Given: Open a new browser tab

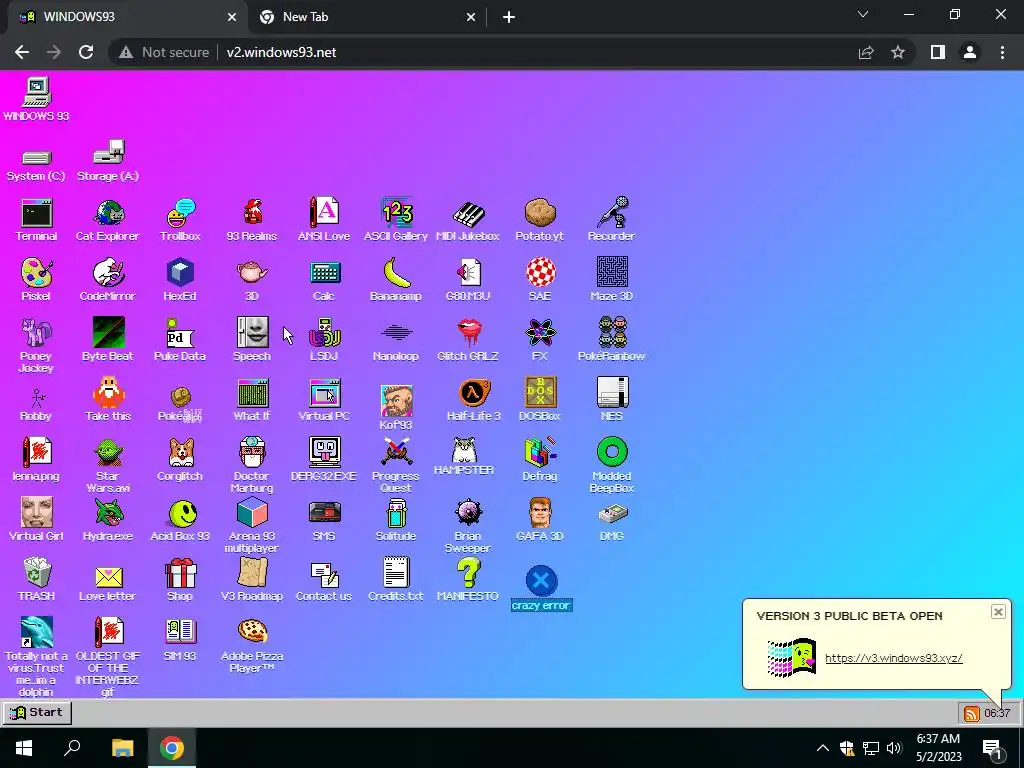Looking at the screenshot, I should (x=509, y=18).
